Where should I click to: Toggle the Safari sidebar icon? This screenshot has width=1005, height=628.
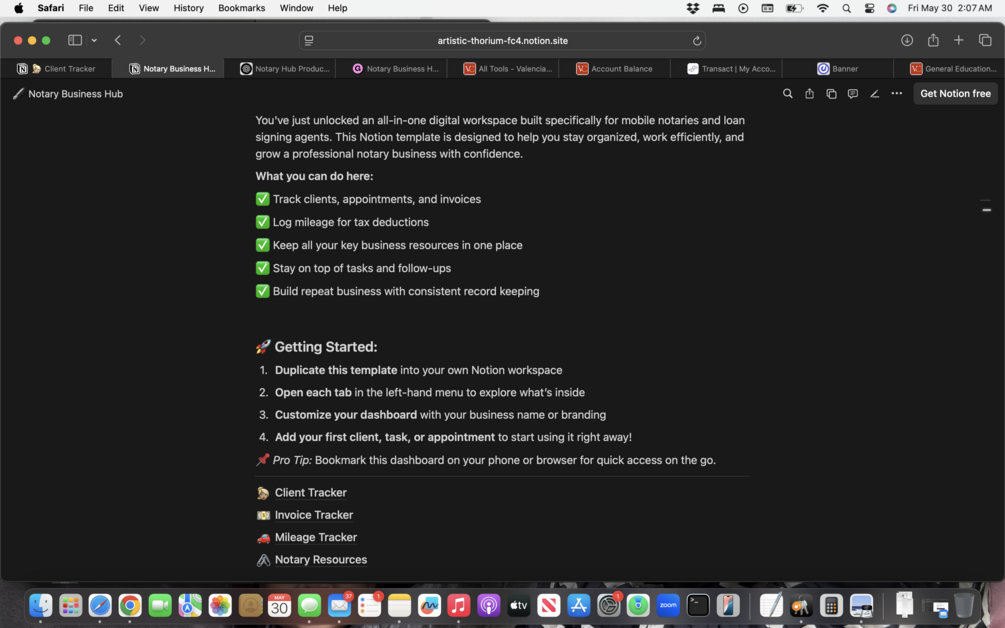[75, 40]
